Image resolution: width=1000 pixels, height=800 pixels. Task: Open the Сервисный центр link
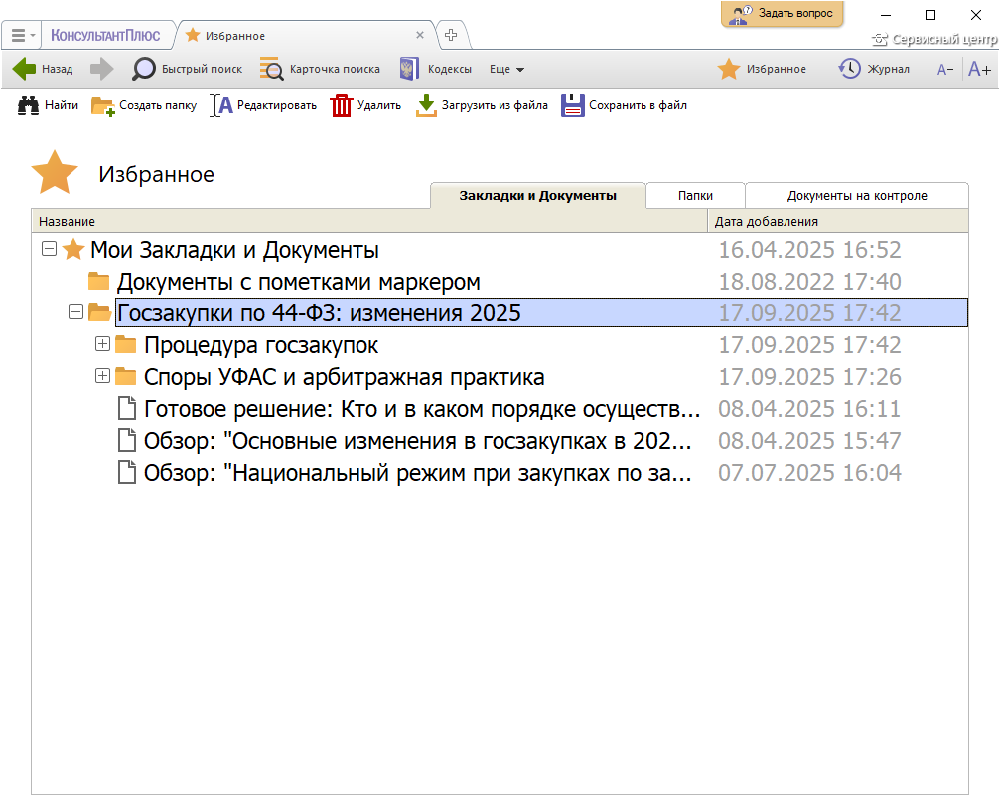click(x=934, y=40)
